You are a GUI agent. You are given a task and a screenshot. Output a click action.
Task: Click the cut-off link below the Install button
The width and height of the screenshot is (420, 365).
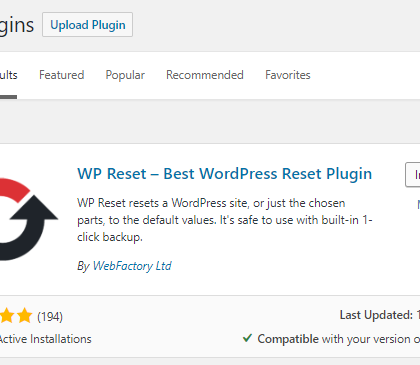[x=418, y=204]
